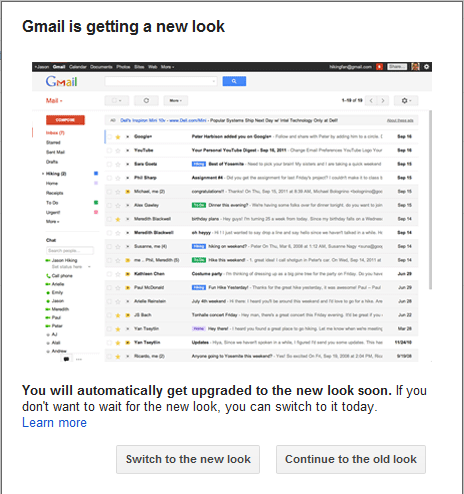Click the importance marker on Paul McDonald row
This screenshot has height=494, width=464.
(127, 288)
